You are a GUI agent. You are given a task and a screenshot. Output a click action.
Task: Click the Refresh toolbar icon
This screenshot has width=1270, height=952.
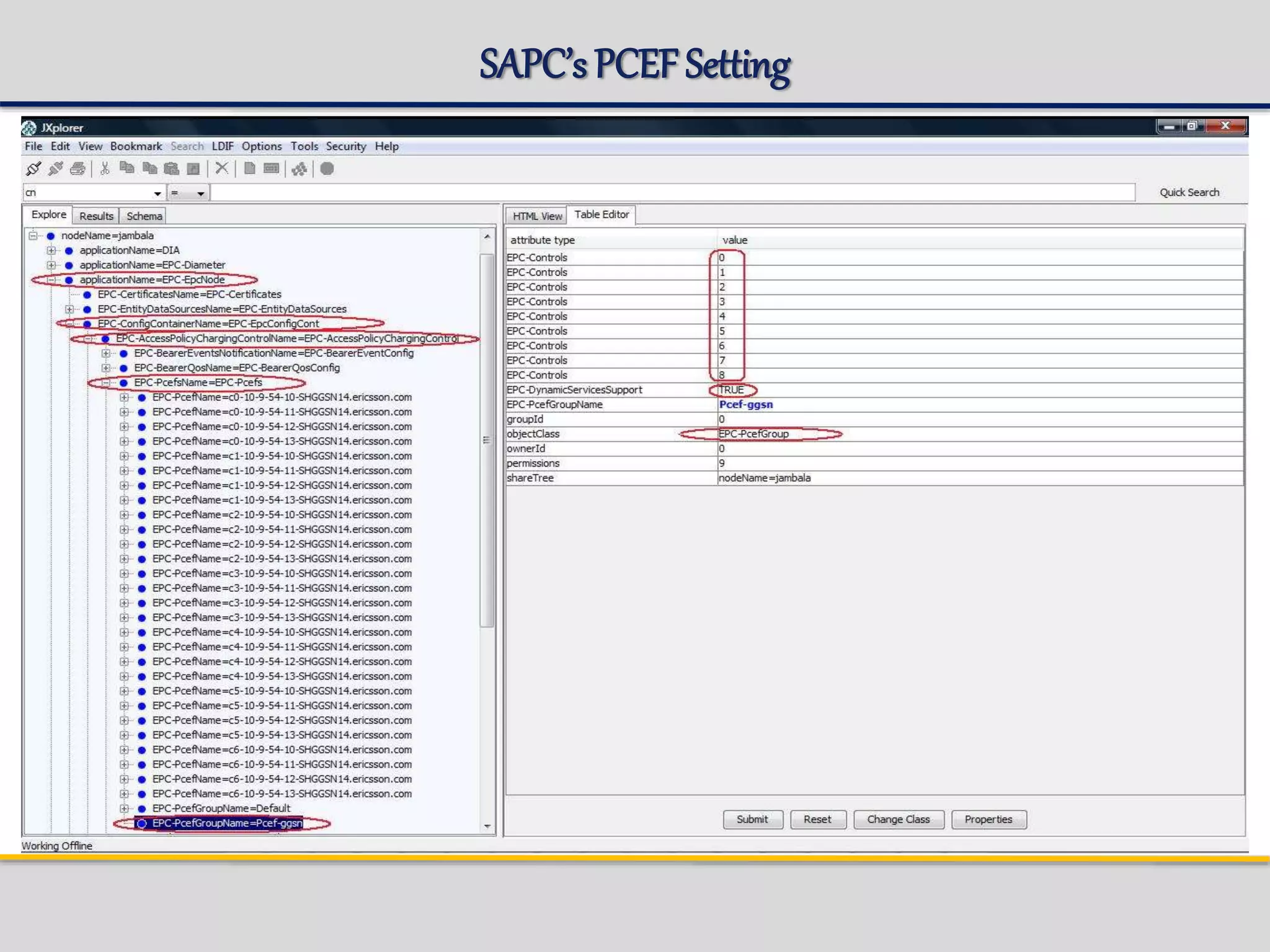(300, 169)
